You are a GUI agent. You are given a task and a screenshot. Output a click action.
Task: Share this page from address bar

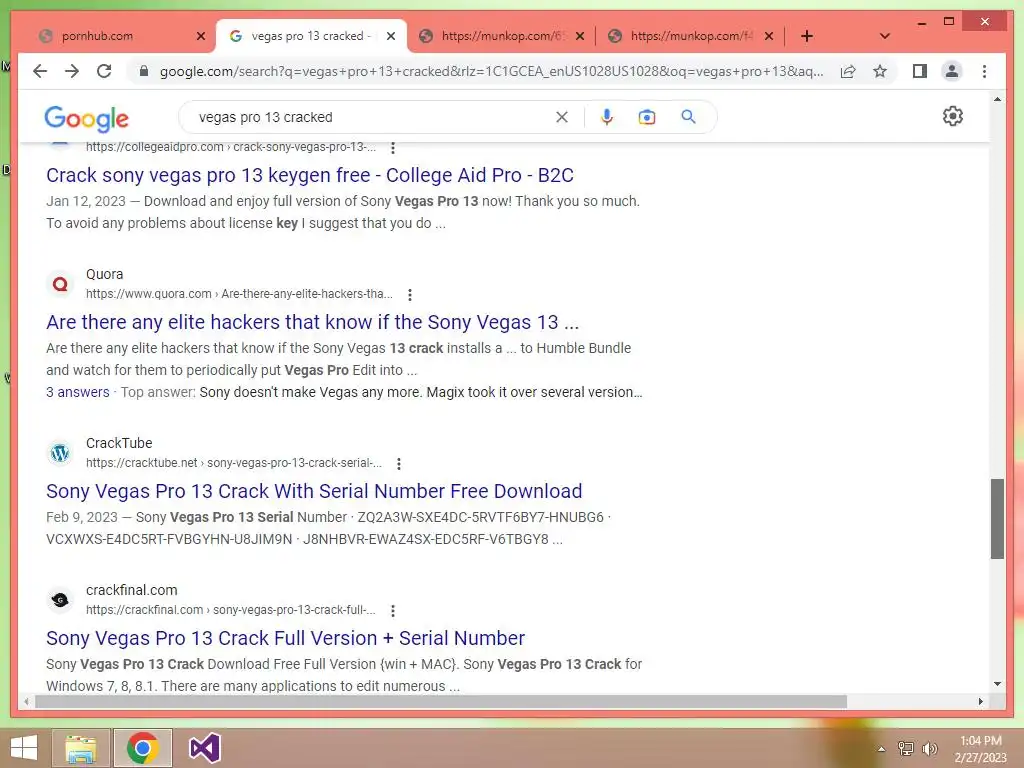[x=848, y=71]
